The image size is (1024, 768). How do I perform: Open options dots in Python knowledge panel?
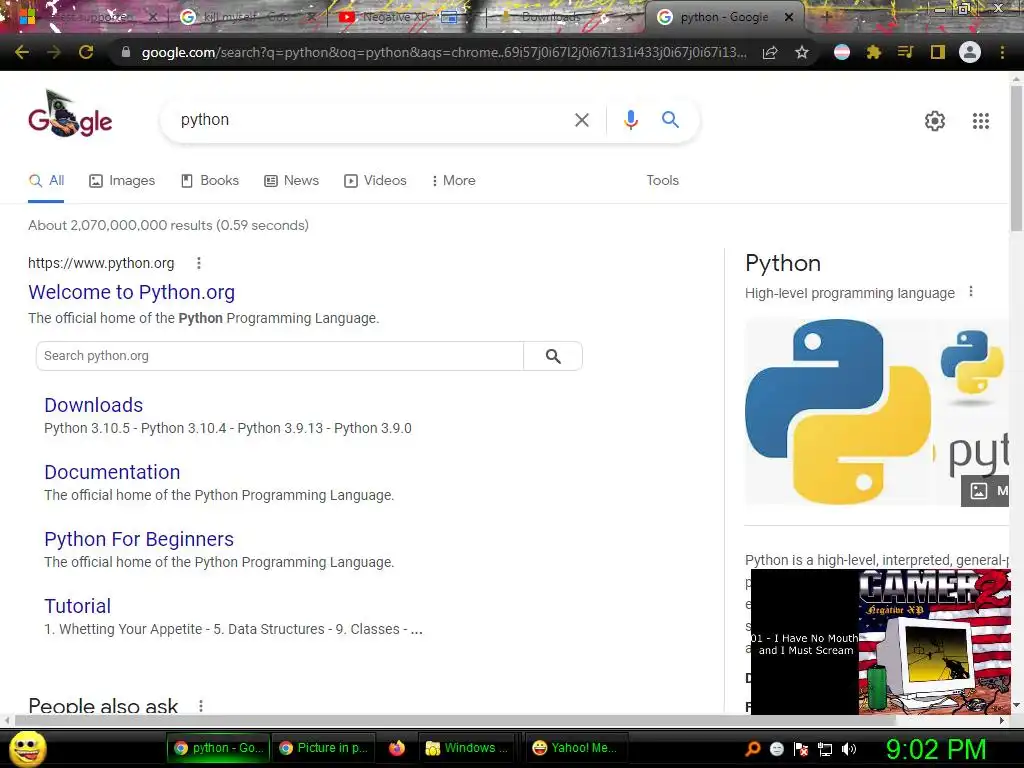click(970, 292)
